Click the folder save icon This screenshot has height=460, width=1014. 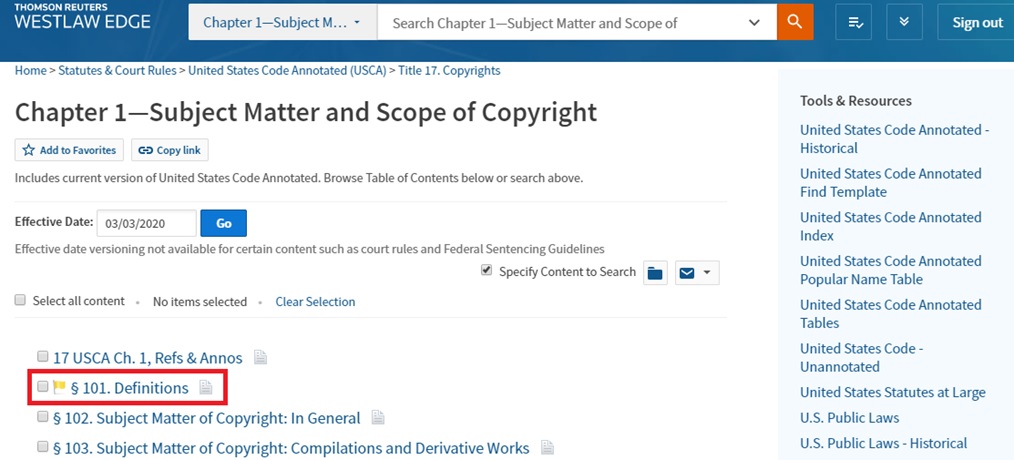pyautogui.click(x=655, y=273)
